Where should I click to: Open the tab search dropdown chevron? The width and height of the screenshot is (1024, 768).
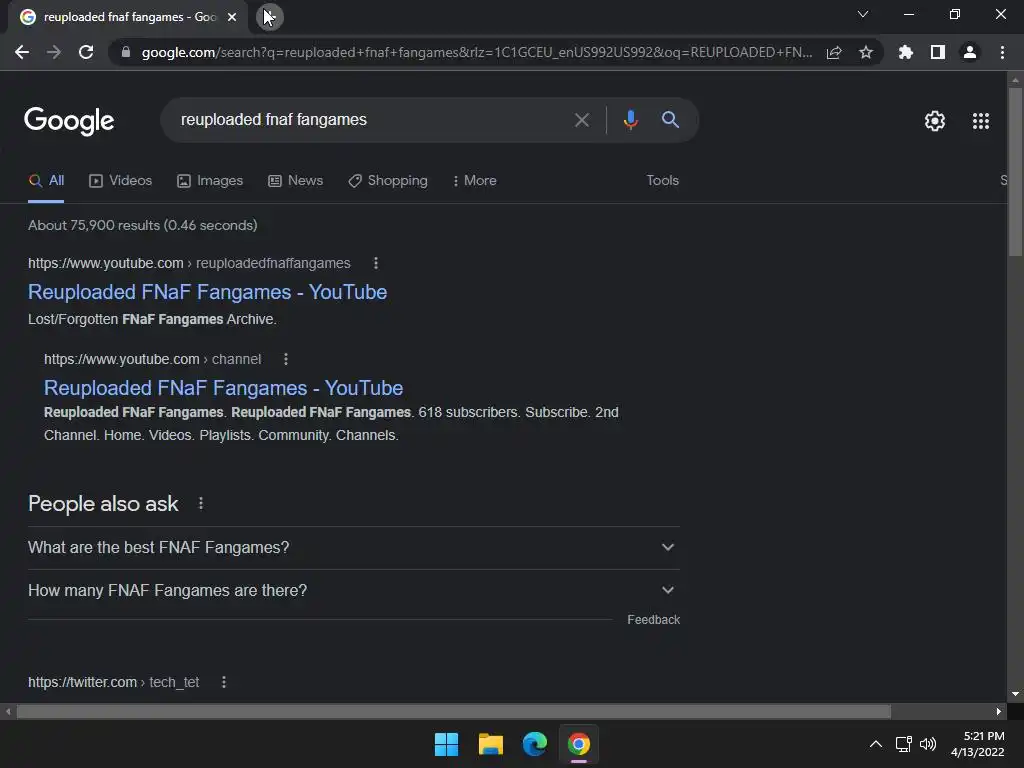click(863, 14)
